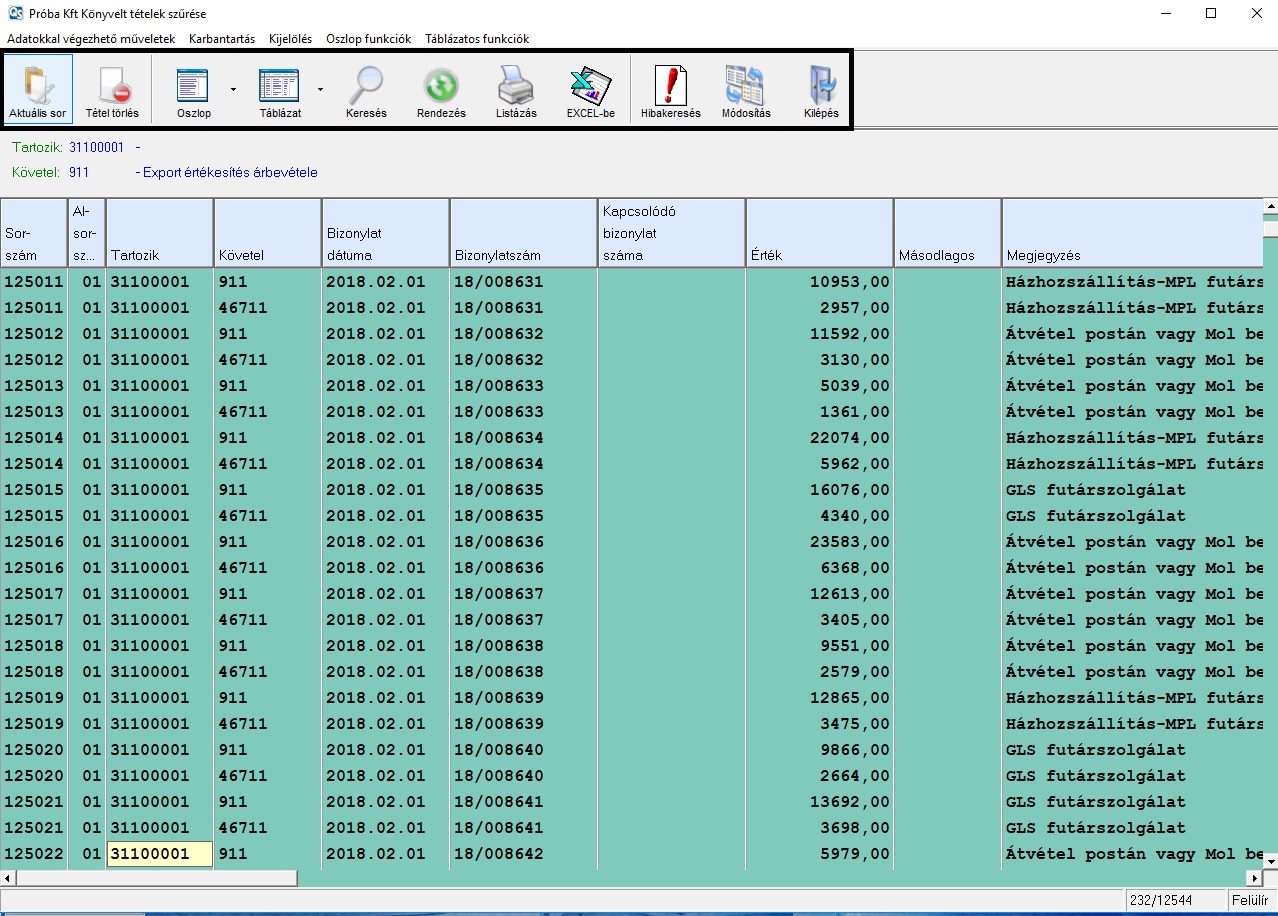Viewport: 1278px width, 916px height.
Task: Delete item with Tétel törlés icon
Action: (x=112, y=88)
